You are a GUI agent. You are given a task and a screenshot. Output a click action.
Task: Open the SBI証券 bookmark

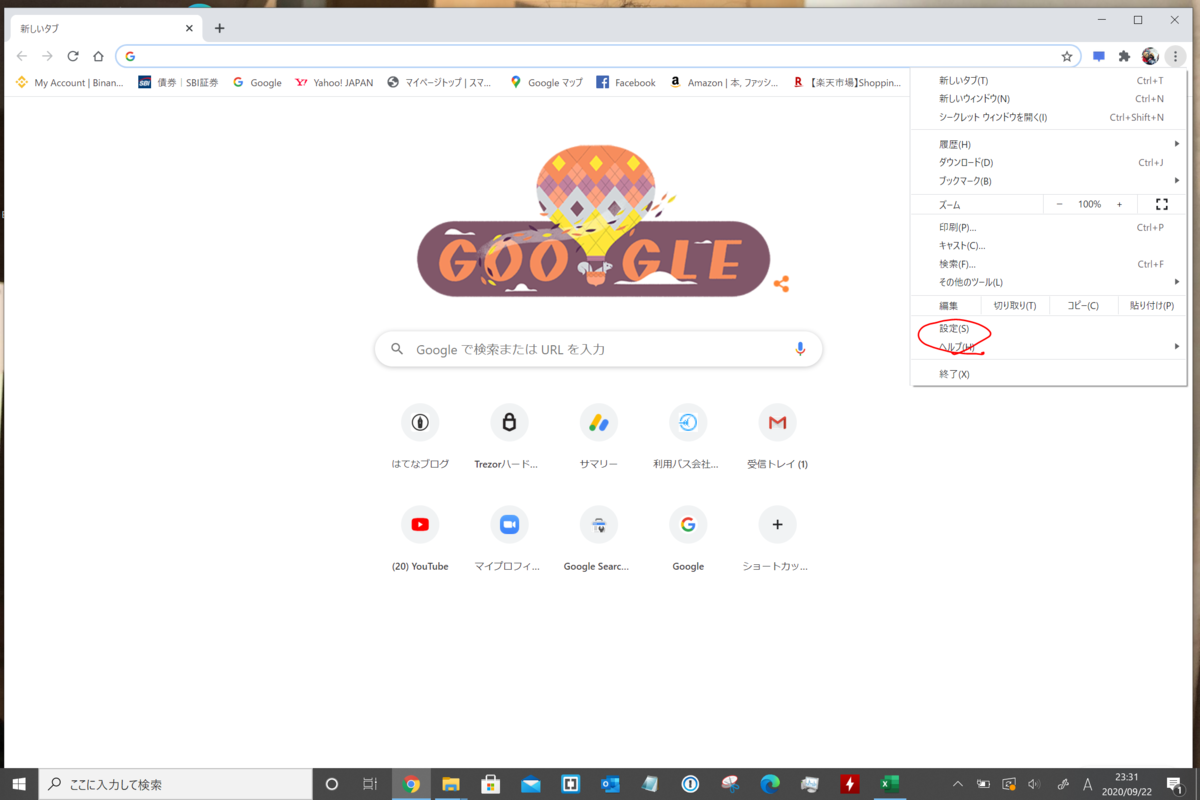[178, 83]
